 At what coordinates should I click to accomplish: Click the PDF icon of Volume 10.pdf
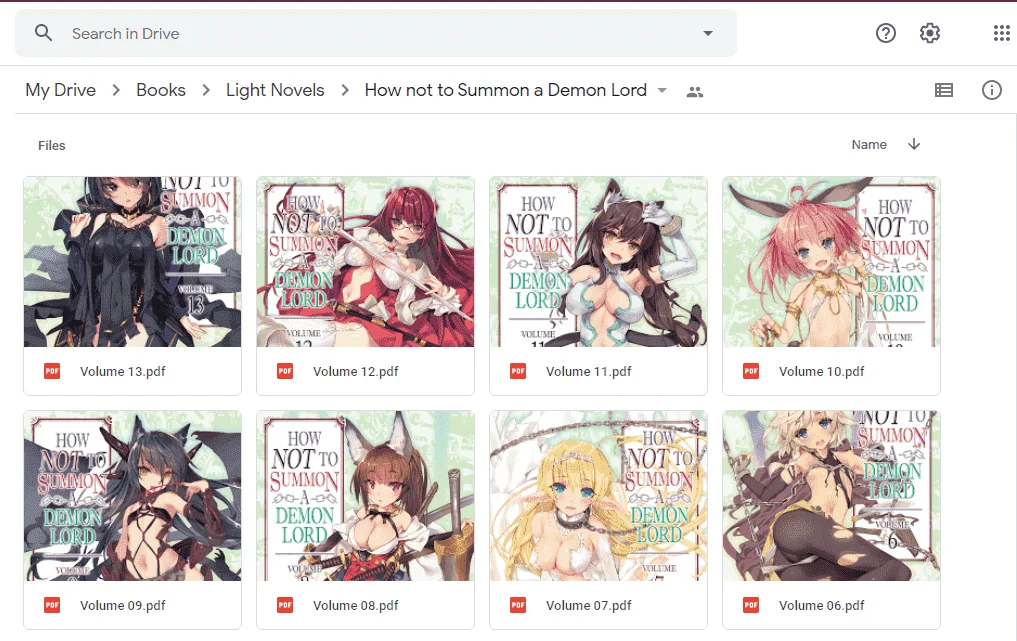tap(750, 371)
